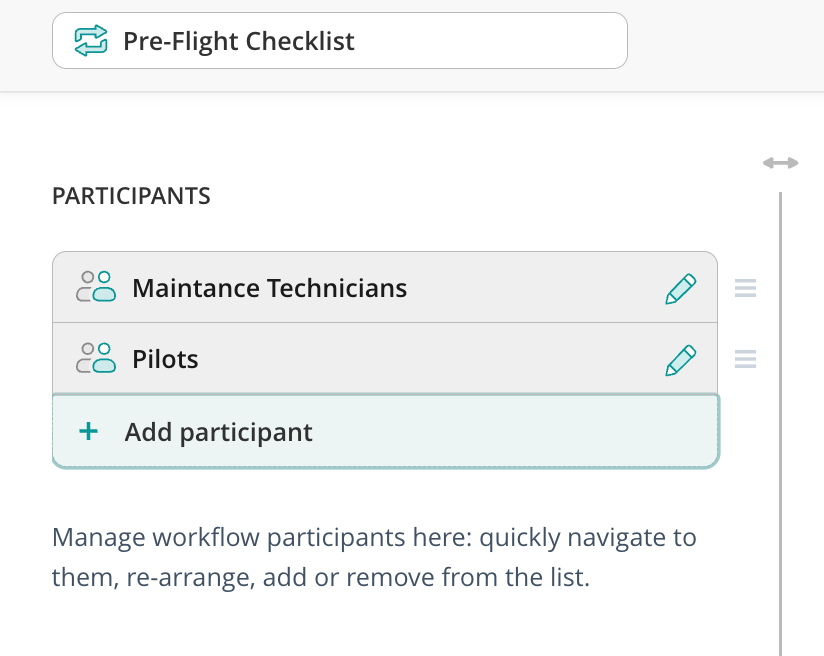The image size is (824, 656).
Task: Click empty header space right of the name field
Action: 720,41
